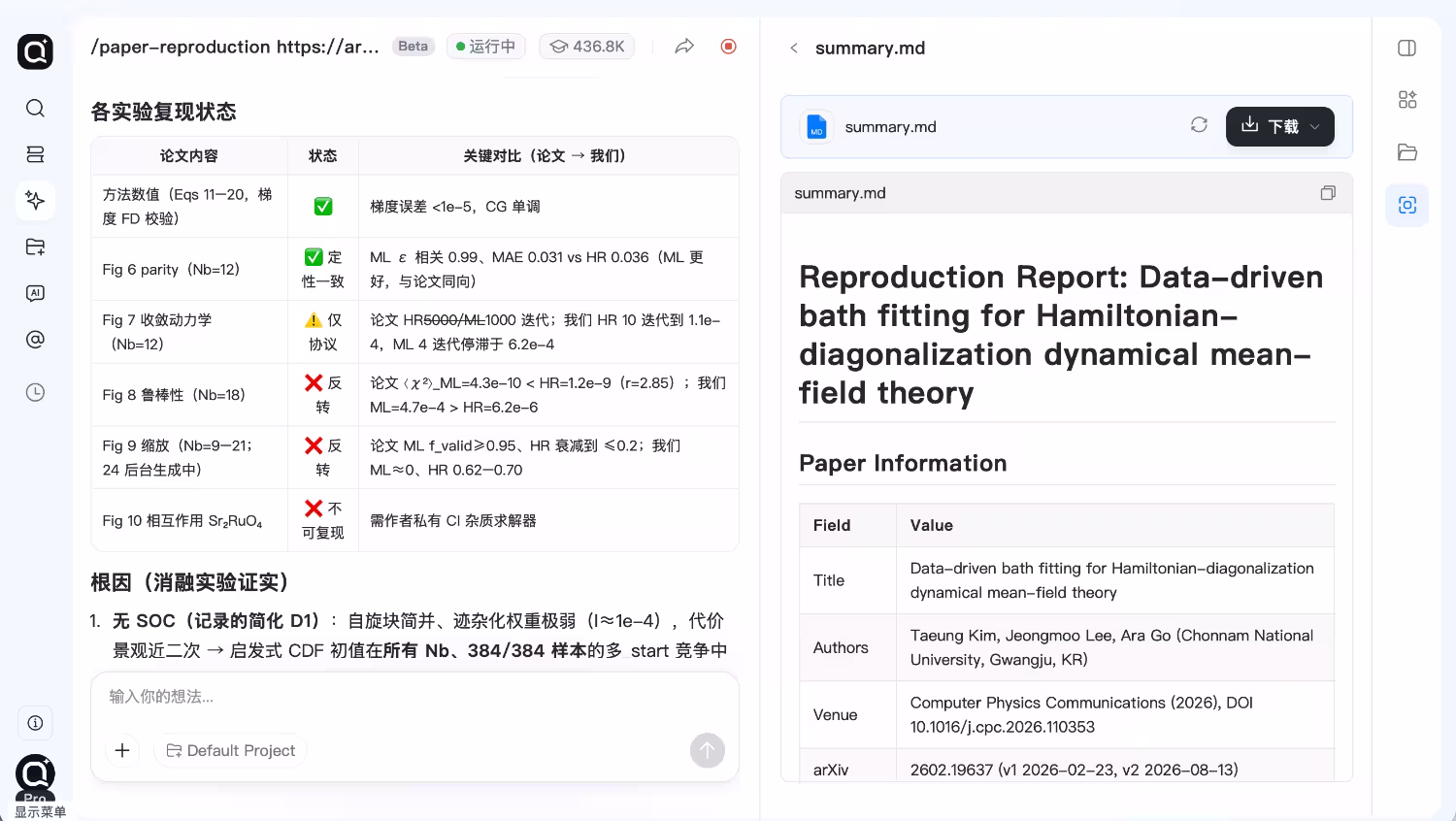Click the summary.md code block label
Image resolution: width=1456 pixels, height=821 pixels.
840,193
